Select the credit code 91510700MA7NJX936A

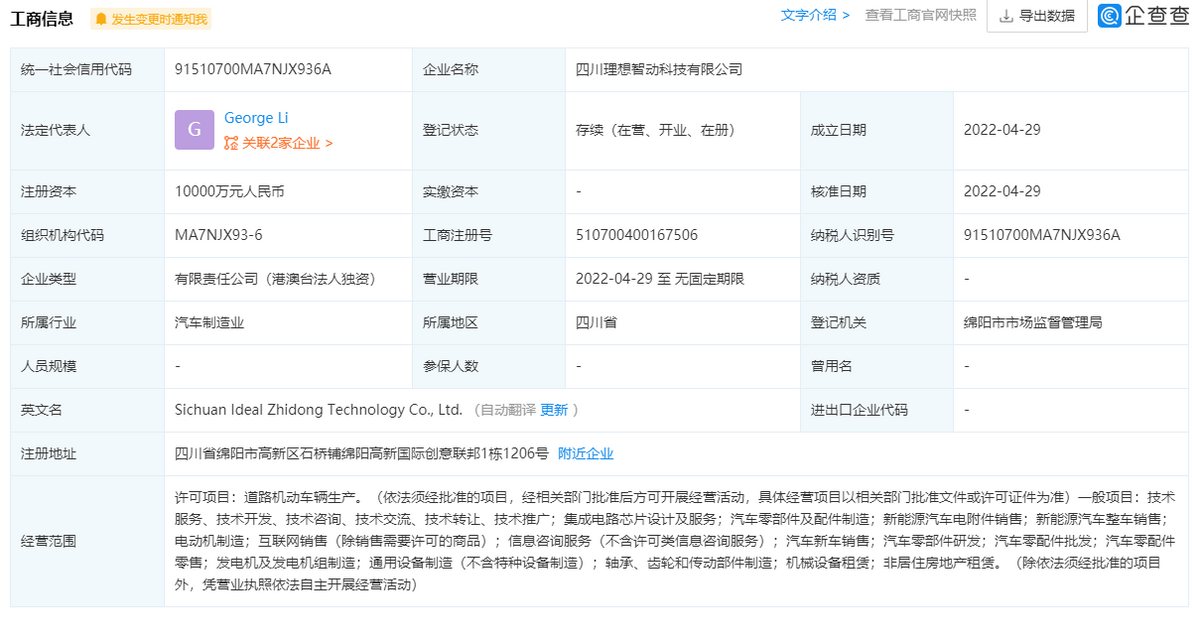(253, 69)
